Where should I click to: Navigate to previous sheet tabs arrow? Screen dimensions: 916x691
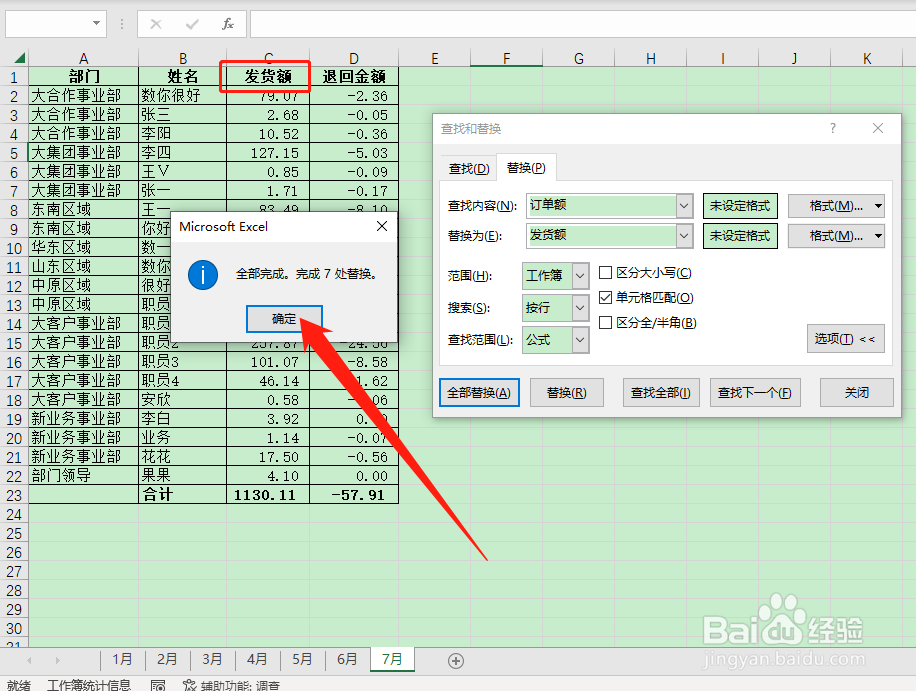coord(29,661)
